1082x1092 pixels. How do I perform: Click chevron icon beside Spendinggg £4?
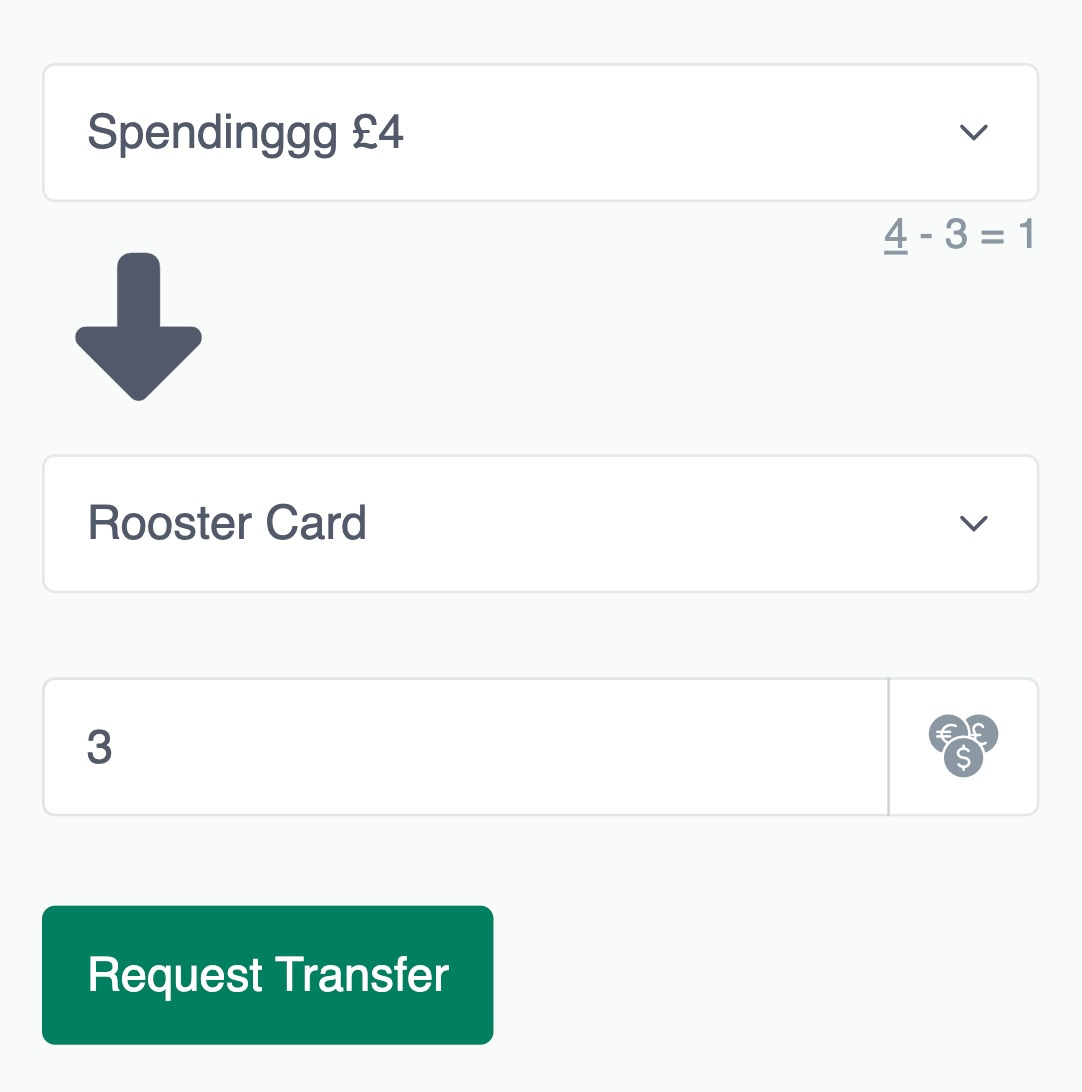coord(973,132)
